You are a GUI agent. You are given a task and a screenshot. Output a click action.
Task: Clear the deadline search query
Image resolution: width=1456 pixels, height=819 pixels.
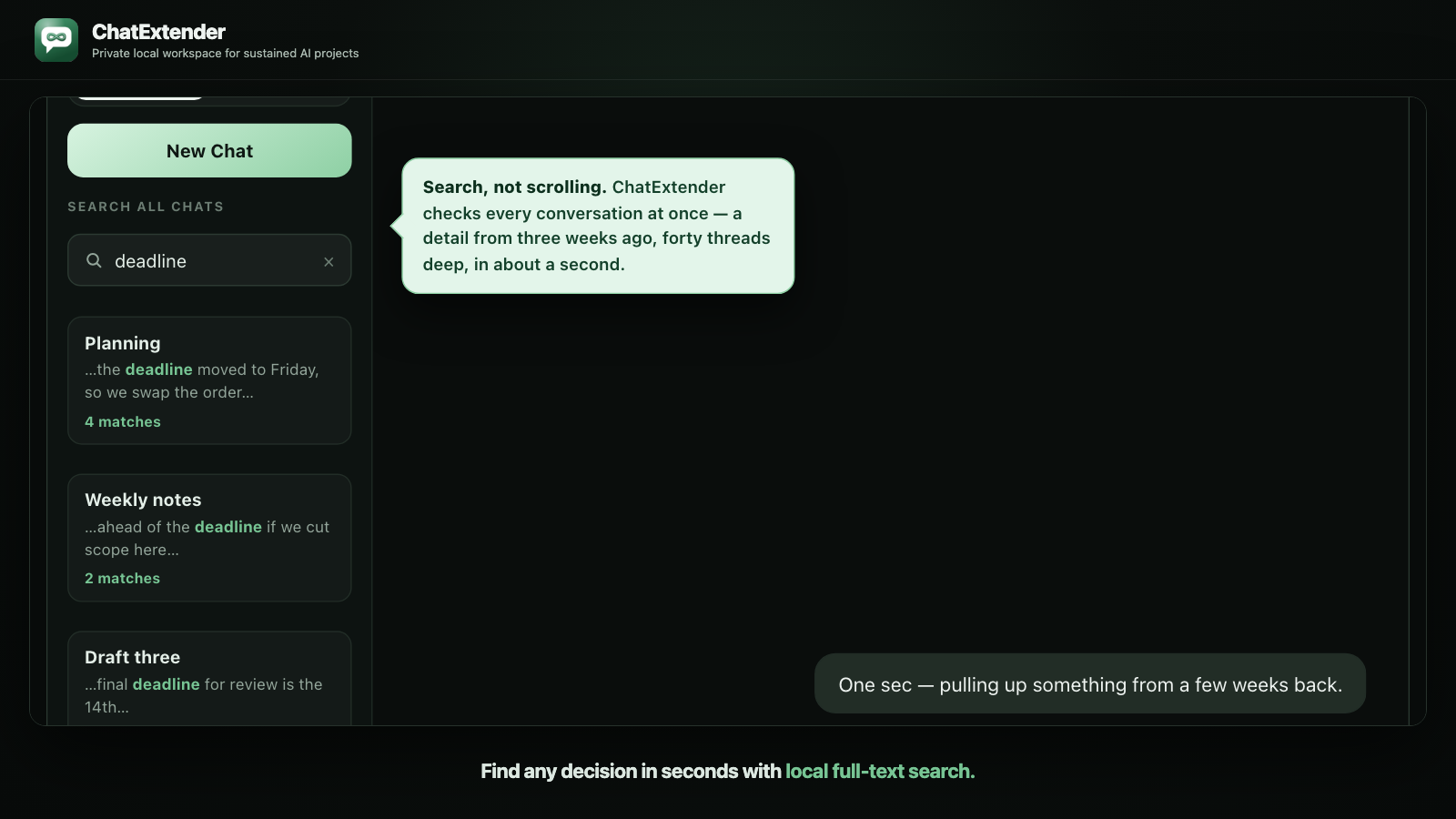(x=329, y=262)
